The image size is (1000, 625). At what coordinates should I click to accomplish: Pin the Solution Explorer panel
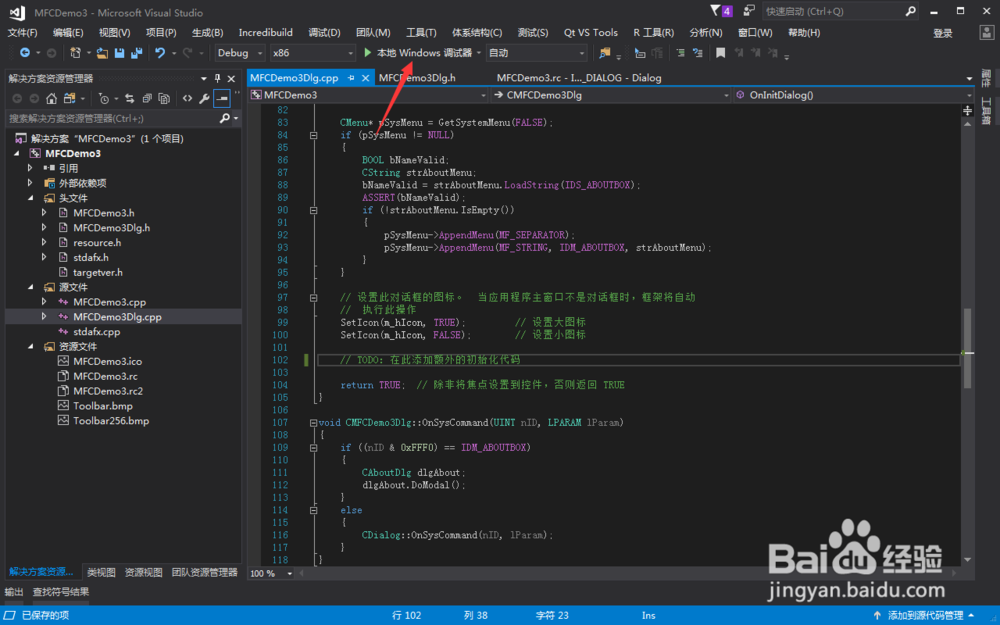[x=217, y=78]
